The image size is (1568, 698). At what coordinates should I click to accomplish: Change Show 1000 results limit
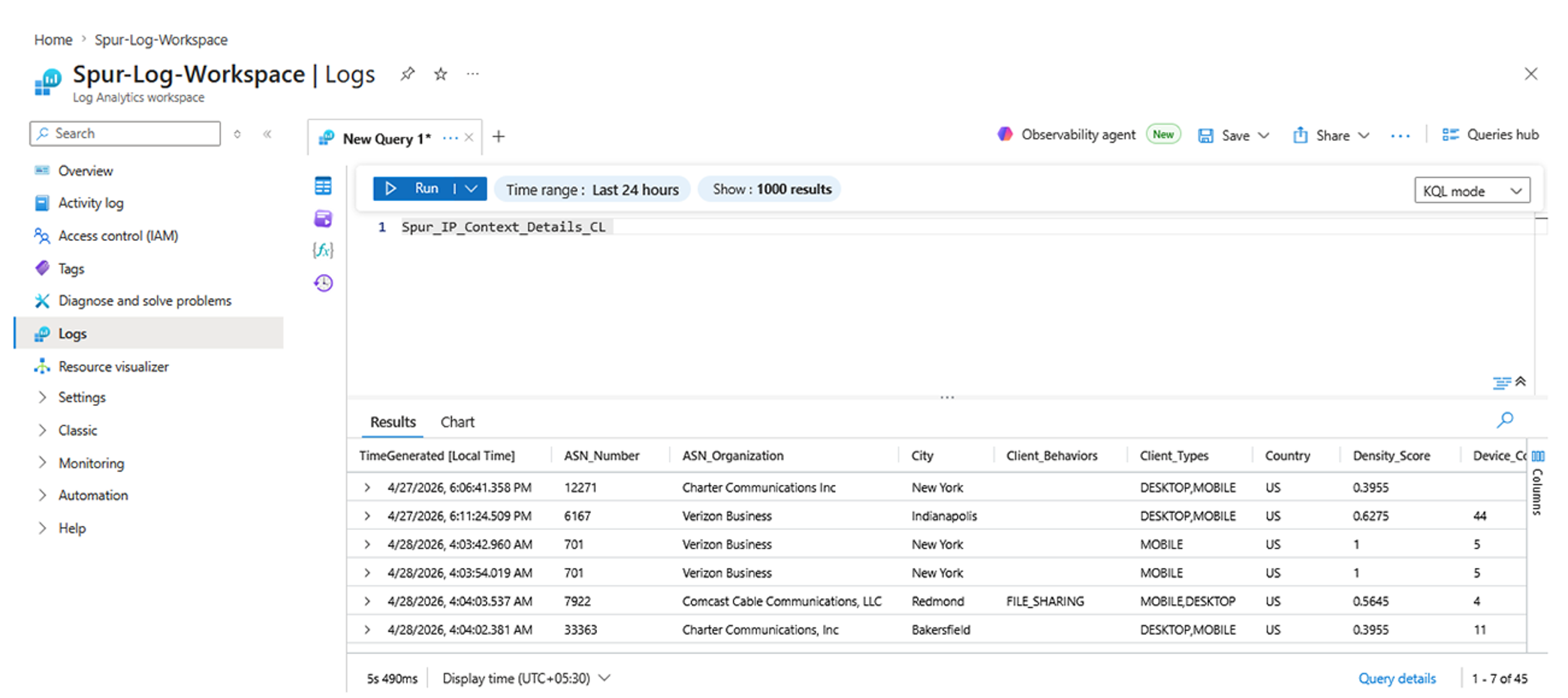click(x=771, y=189)
